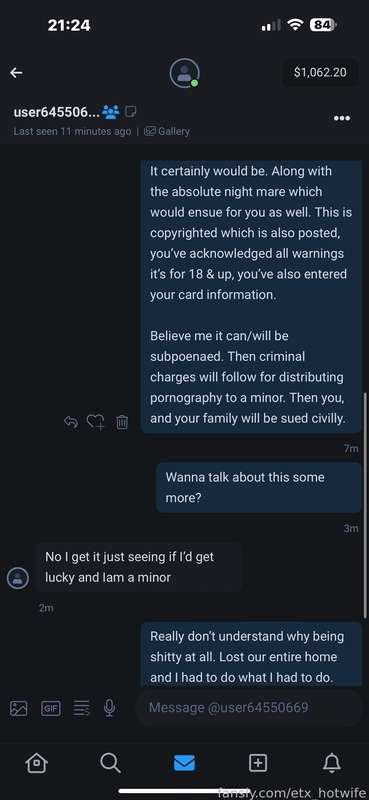Delete message with the trash icon
The width and height of the screenshot is (369, 800).
[x=121, y=422]
